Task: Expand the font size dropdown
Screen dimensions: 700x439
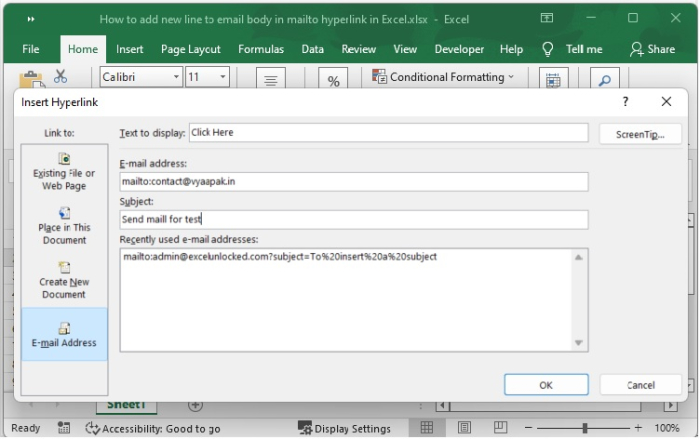Action: click(x=221, y=77)
